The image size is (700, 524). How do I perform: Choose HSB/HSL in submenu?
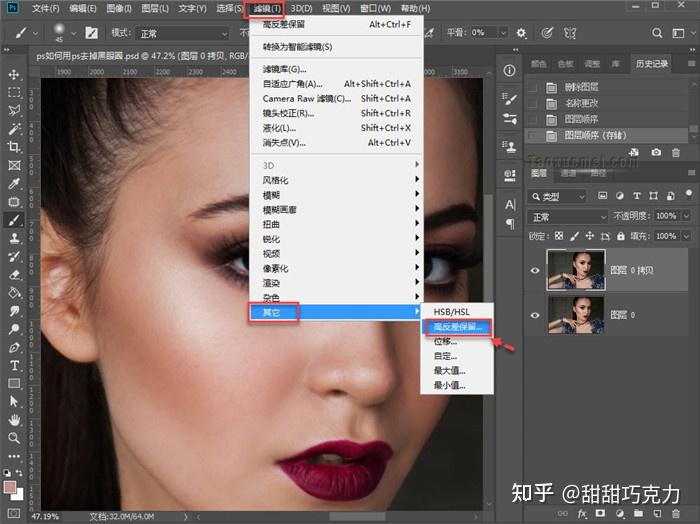(457, 312)
